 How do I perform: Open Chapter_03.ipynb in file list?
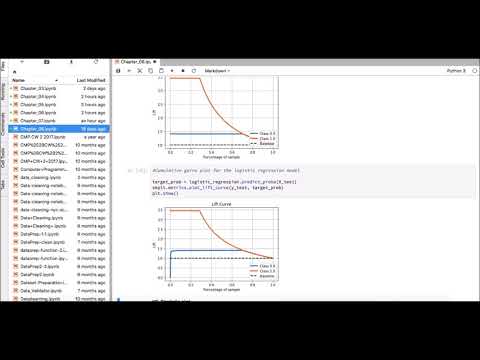click(59, 88)
